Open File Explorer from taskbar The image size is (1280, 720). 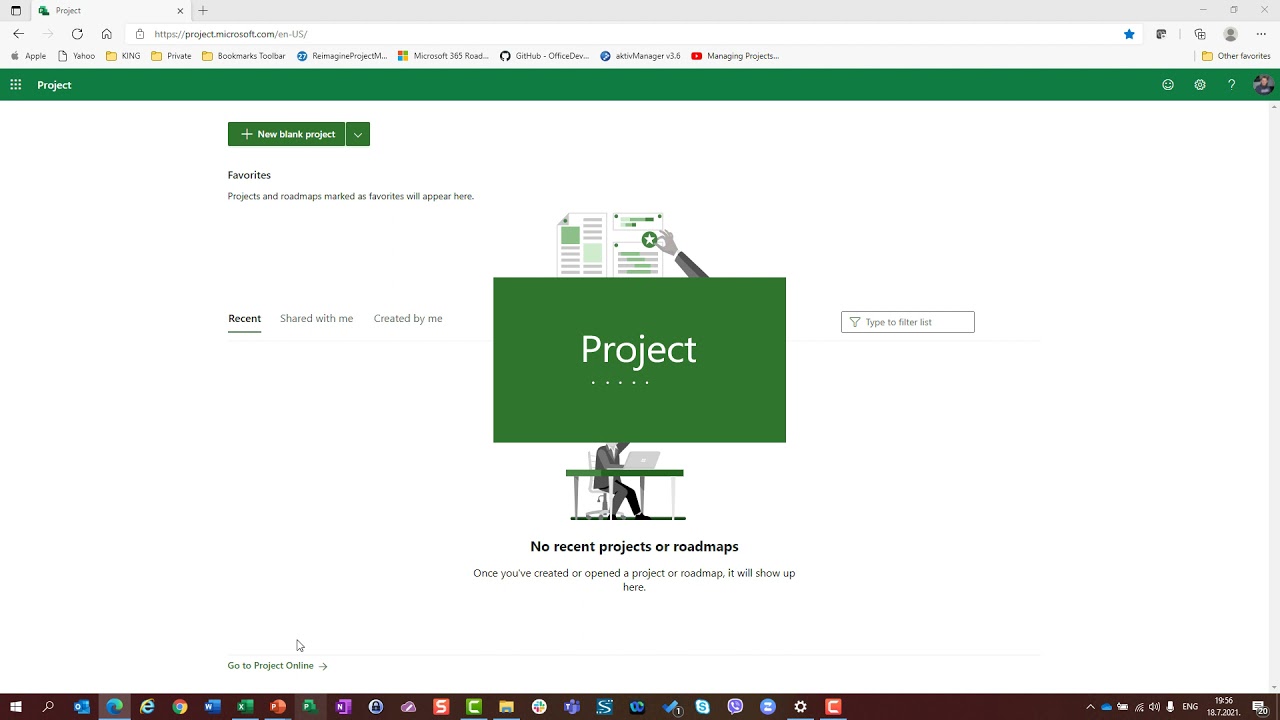[x=506, y=707]
